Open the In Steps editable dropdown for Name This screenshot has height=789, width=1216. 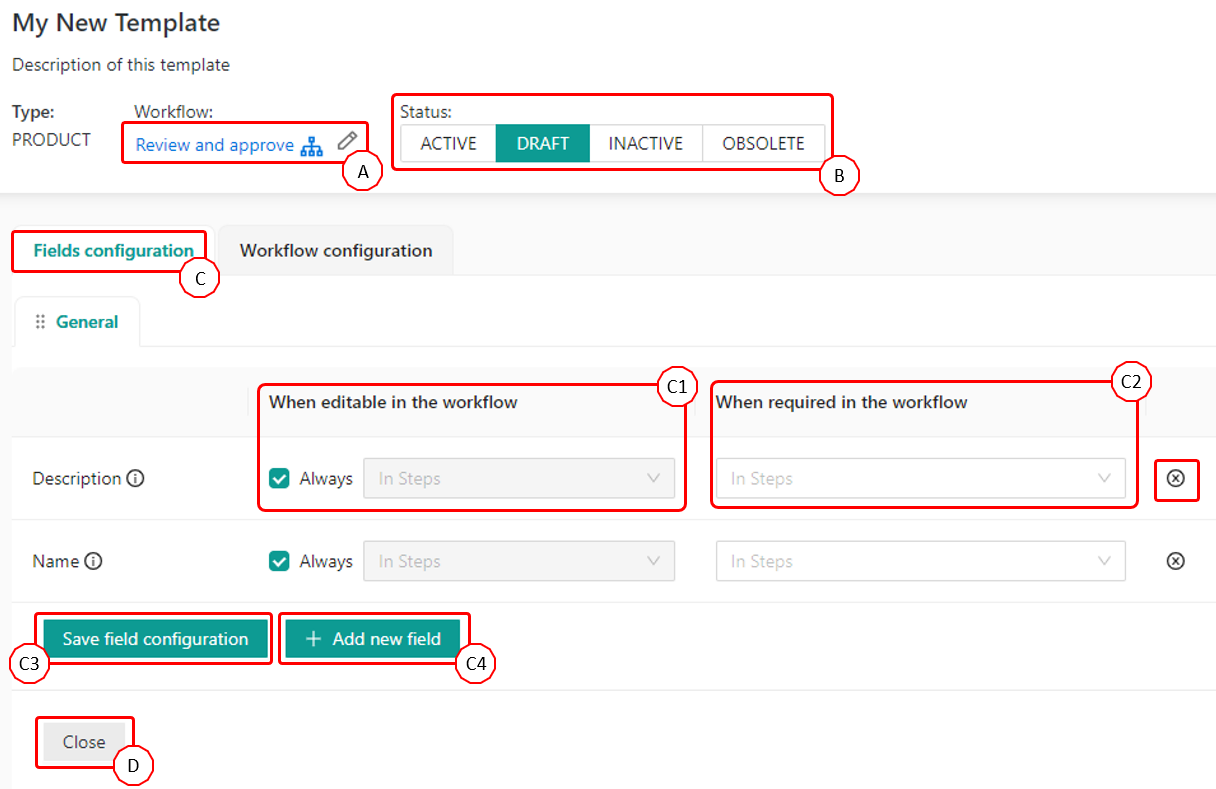click(520, 561)
